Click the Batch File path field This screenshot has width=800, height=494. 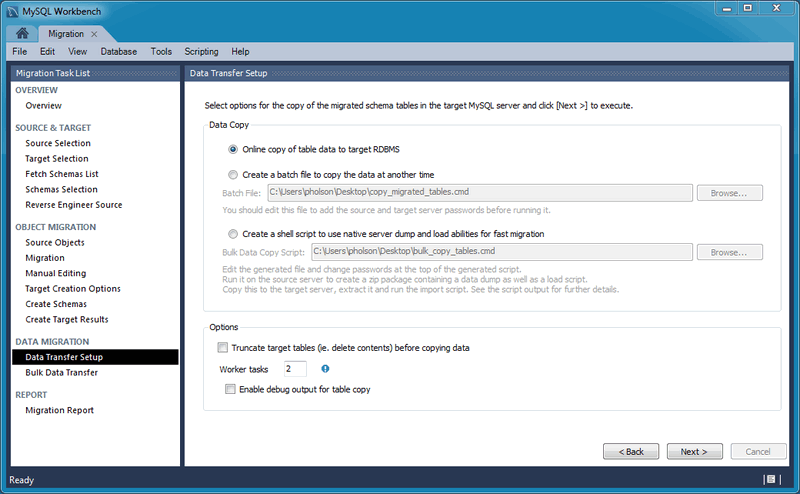coord(480,192)
